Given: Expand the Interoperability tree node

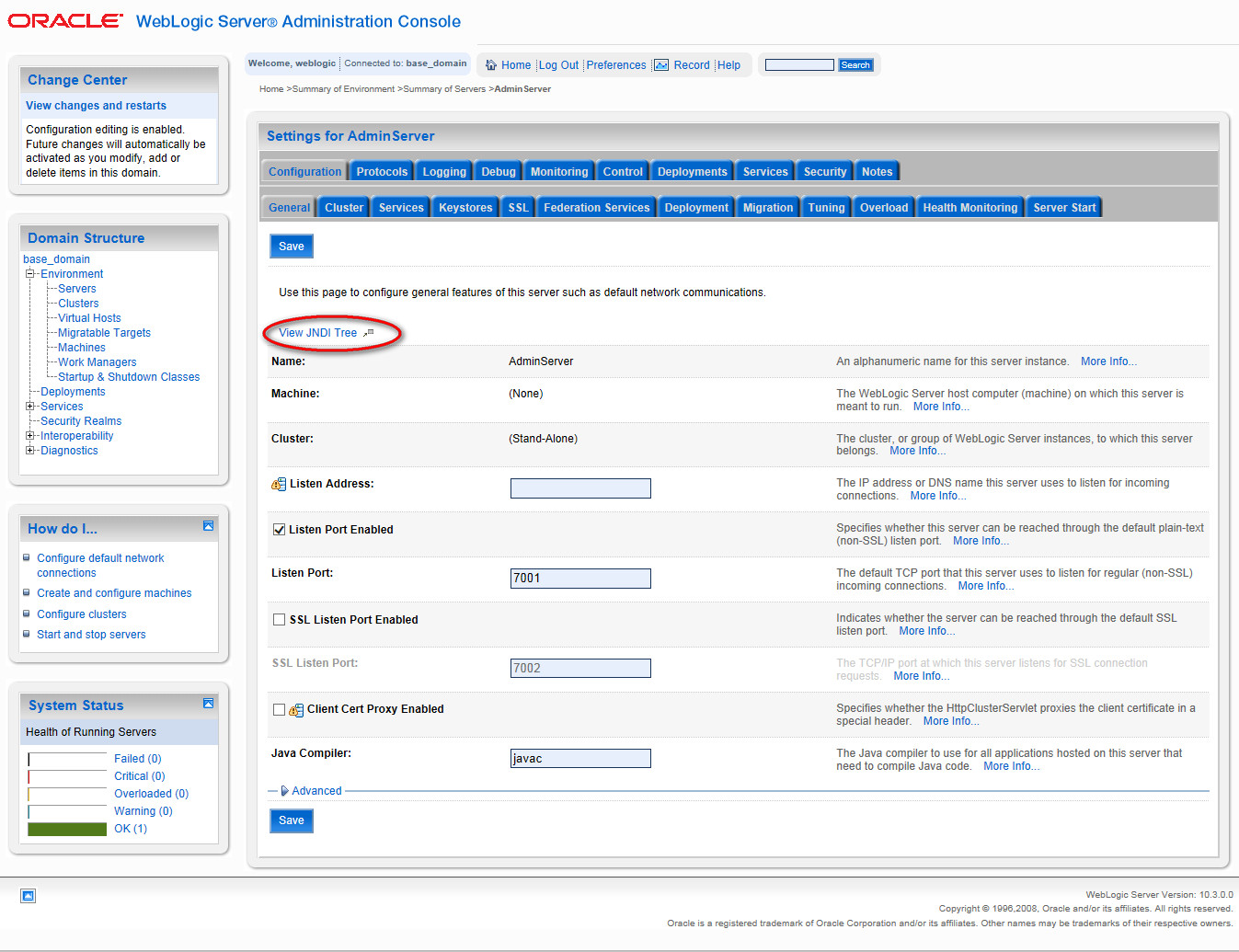Looking at the screenshot, I should [x=29, y=436].
